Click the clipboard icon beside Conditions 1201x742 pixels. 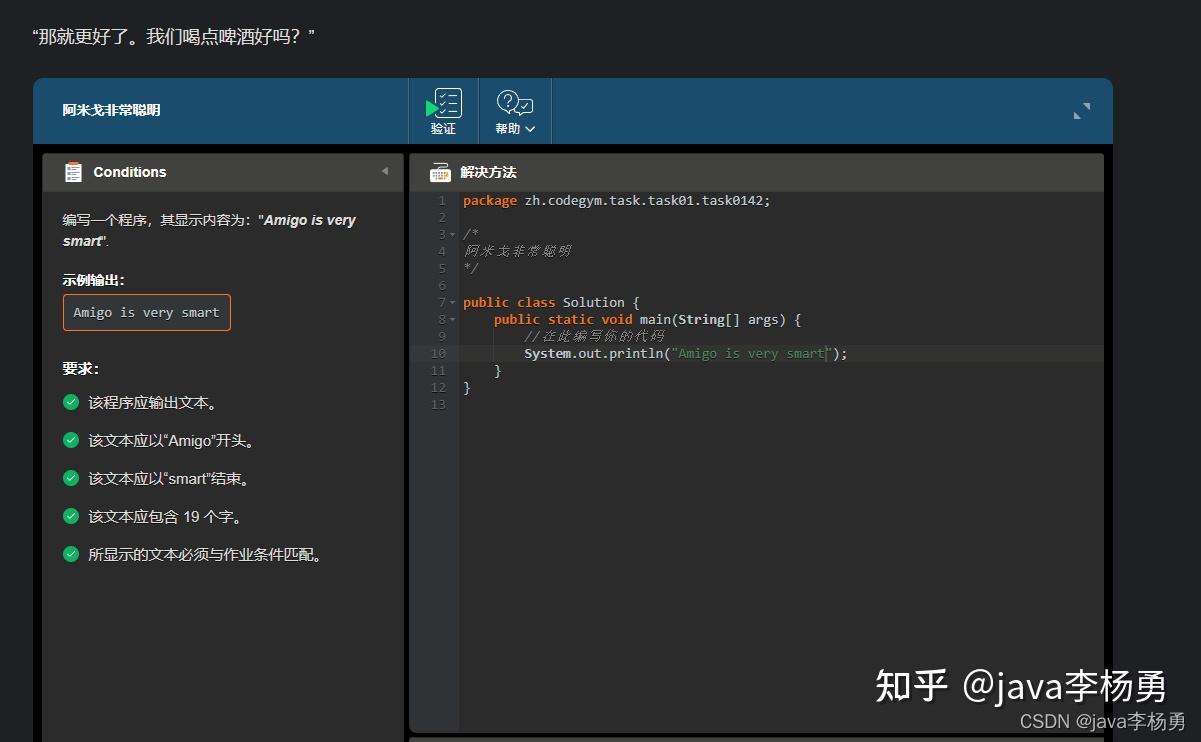[x=72, y=171]
